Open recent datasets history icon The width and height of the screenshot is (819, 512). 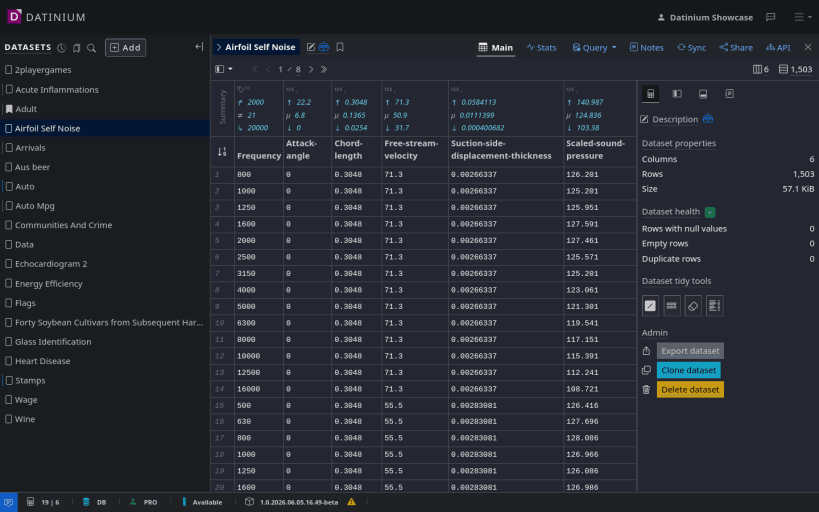pyautogui.click(x=62, y=48)
